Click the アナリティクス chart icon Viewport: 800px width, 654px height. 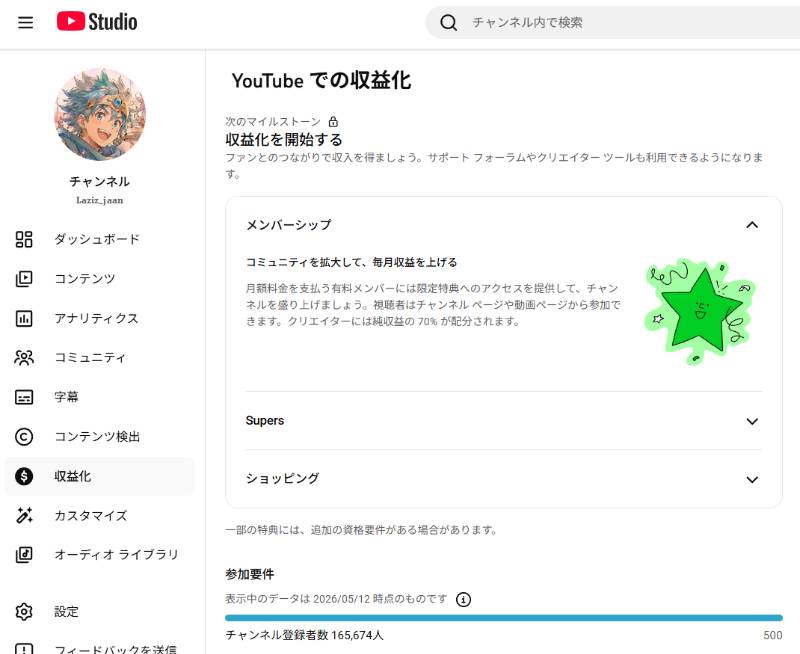24,318
